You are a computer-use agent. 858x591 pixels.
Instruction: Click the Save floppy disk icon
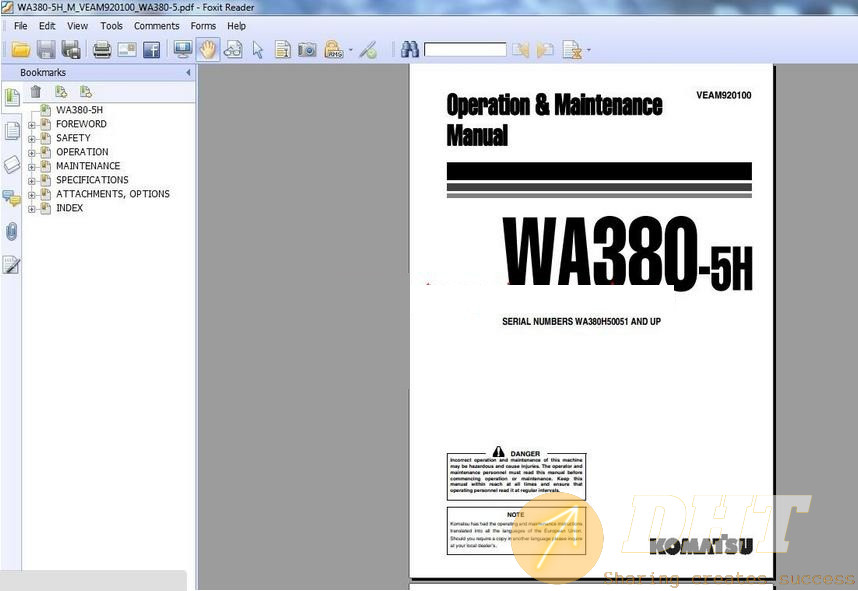pyautogui.click(x=46, y=50)
